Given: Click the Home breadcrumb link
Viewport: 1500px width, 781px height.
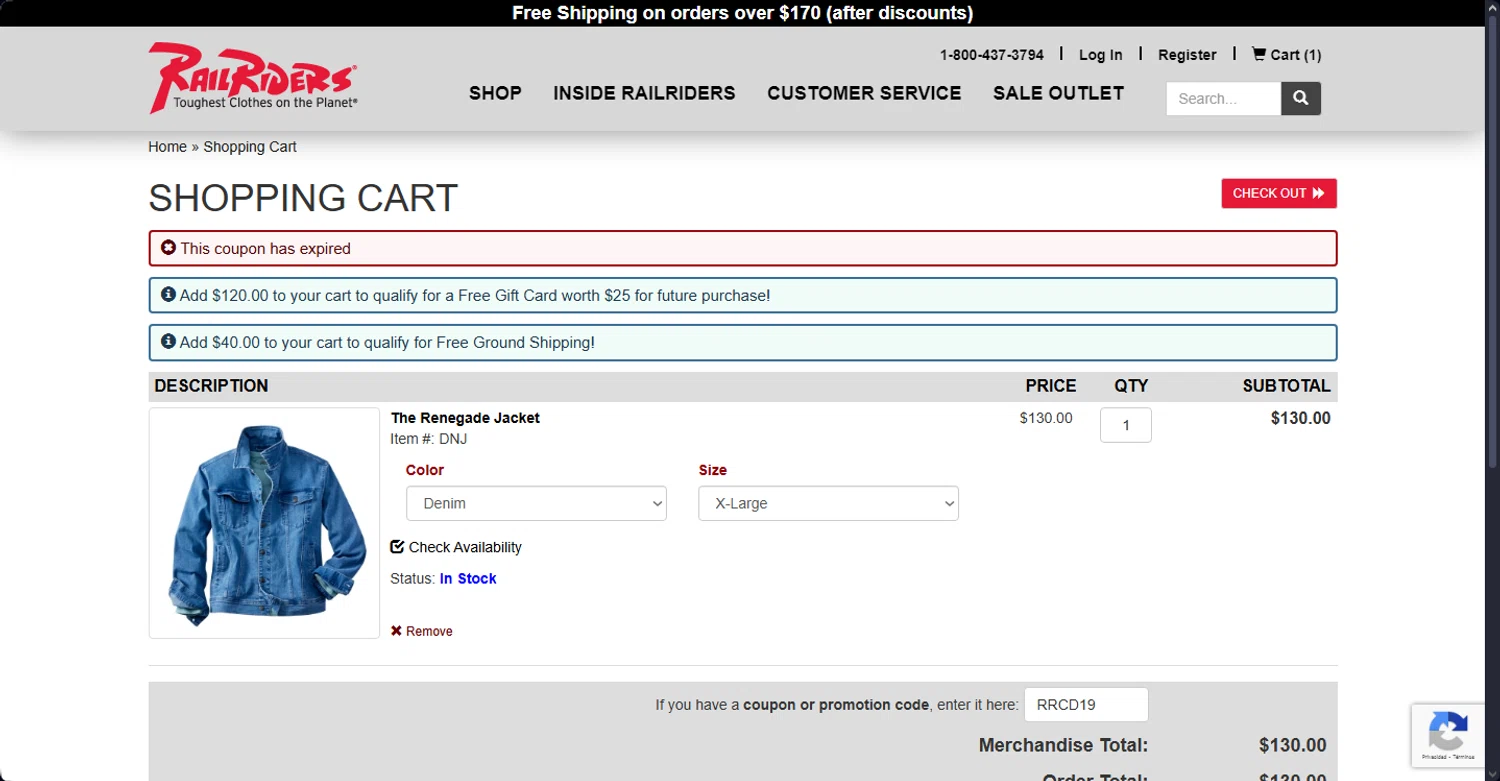Looking at the screenshot, I should point(167,147).
